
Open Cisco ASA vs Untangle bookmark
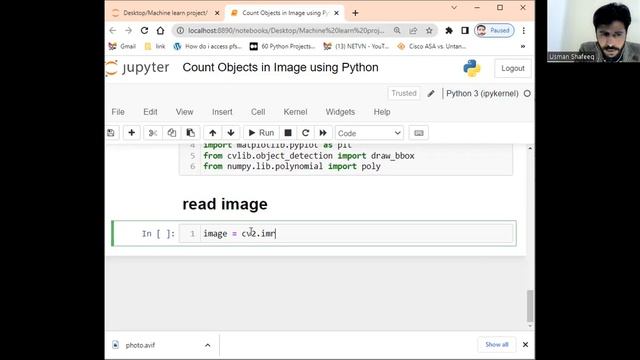click(432, 47)
